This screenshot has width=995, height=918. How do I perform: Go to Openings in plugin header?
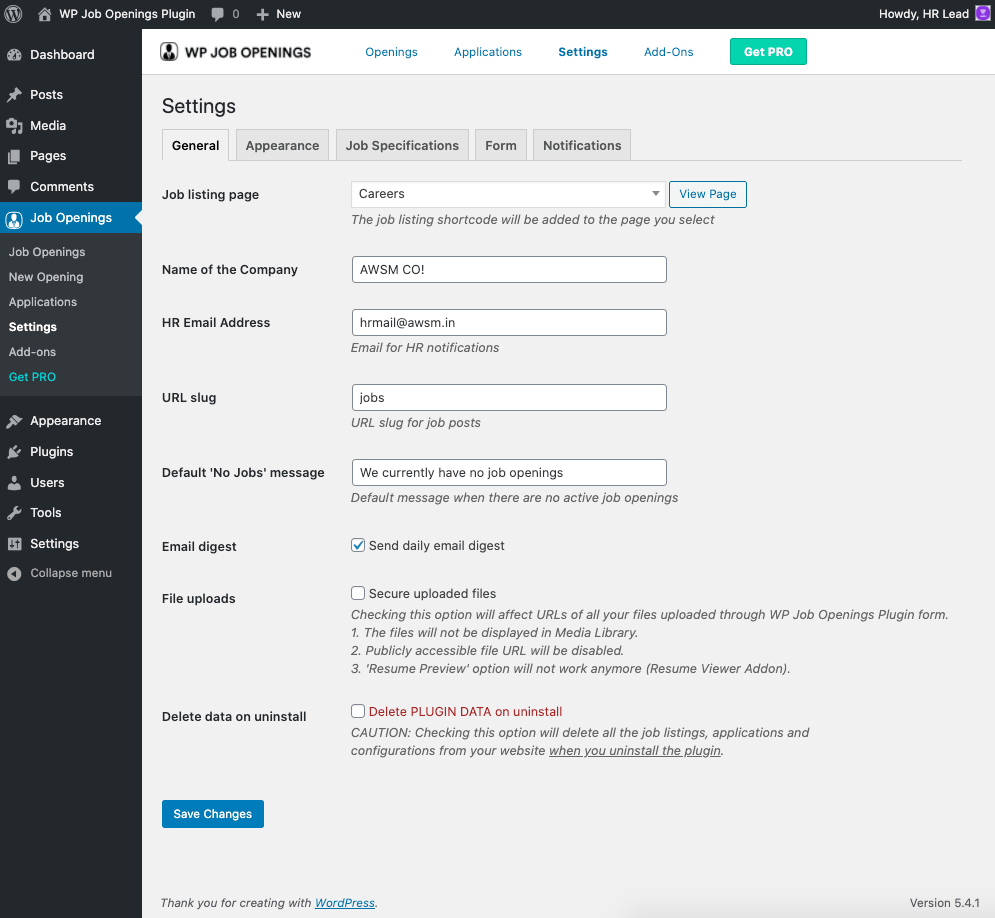(x=392, y=52)
